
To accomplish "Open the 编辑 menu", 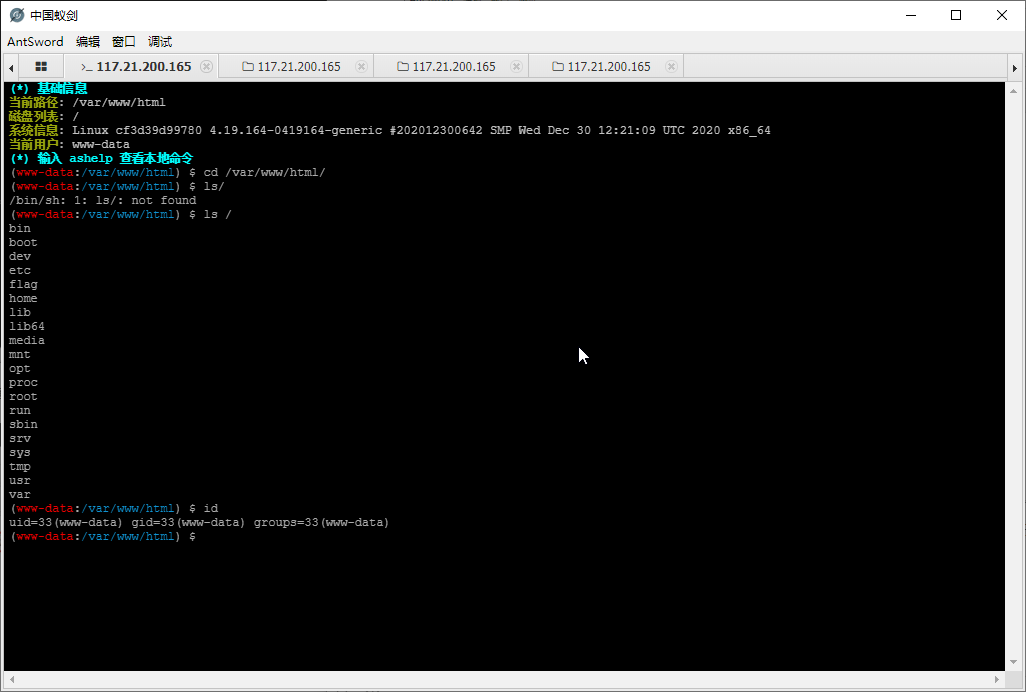I will click(88, 41).
